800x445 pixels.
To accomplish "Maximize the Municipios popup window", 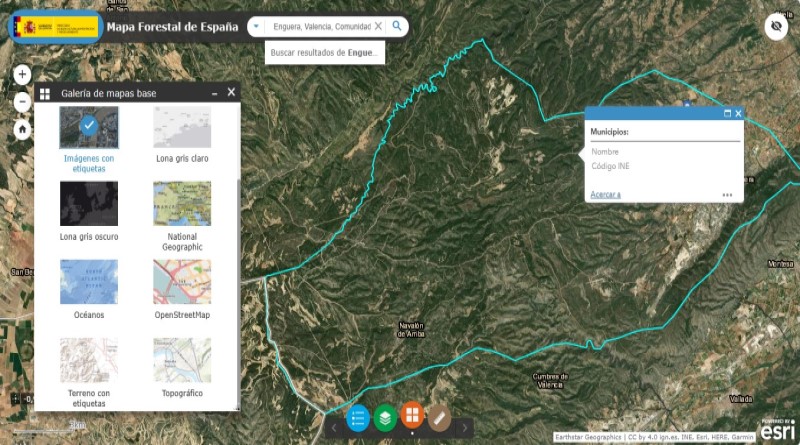I will 728,113.
